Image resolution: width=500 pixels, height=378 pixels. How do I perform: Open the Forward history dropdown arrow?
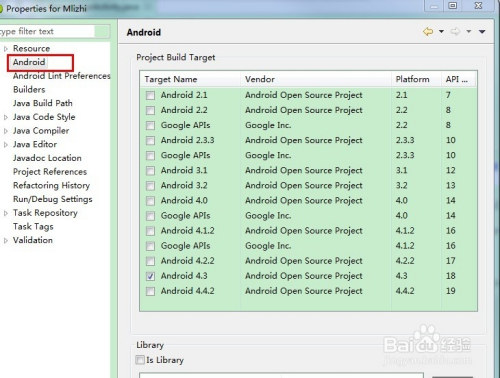(x=469, y=32)
